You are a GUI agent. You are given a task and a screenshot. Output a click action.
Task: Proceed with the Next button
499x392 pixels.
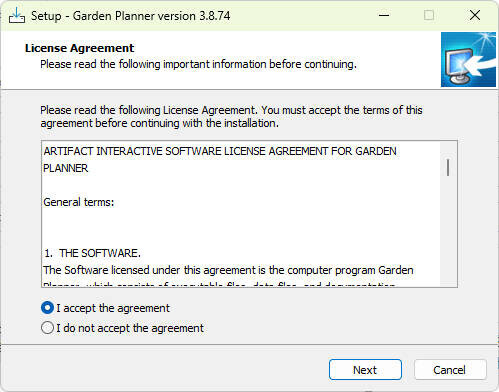(365, 370)
